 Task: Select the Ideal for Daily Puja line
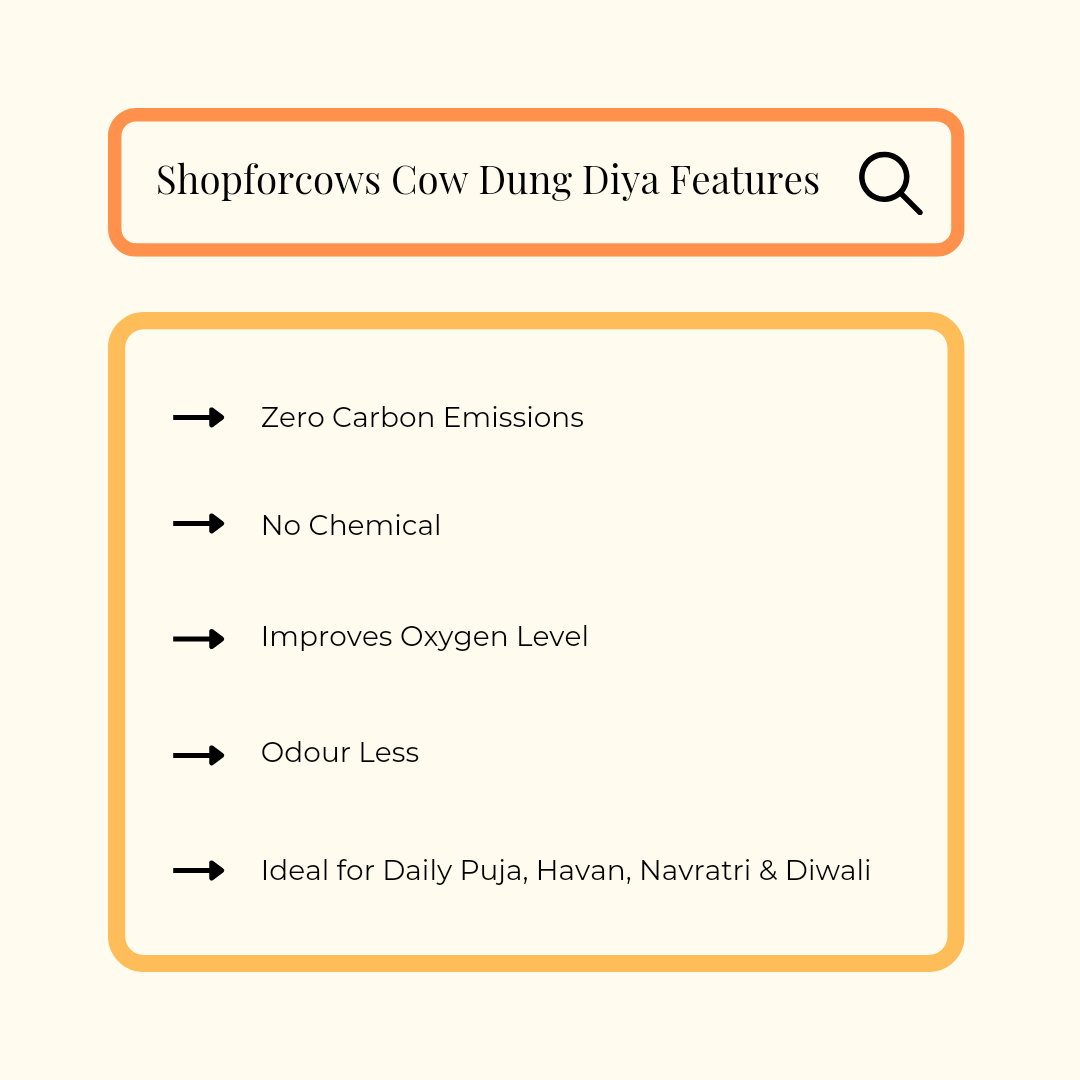coord(565,871)
